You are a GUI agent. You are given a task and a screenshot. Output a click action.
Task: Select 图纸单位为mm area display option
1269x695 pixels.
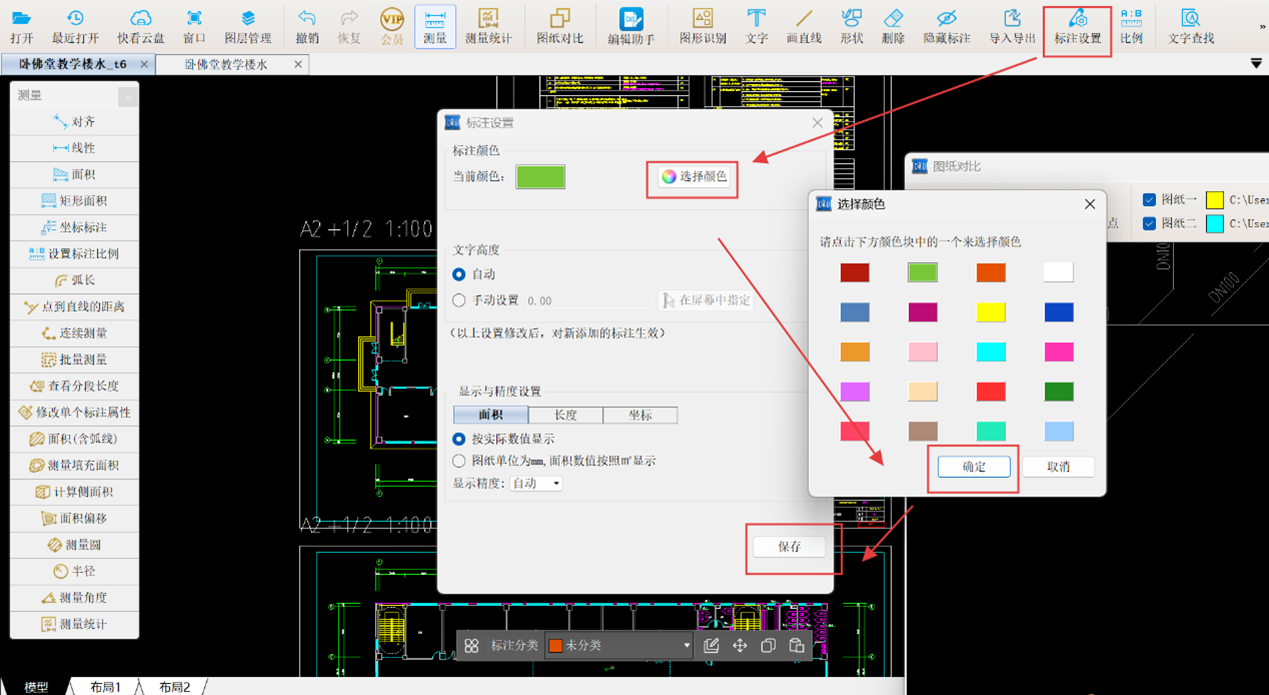tap(459, 461)
